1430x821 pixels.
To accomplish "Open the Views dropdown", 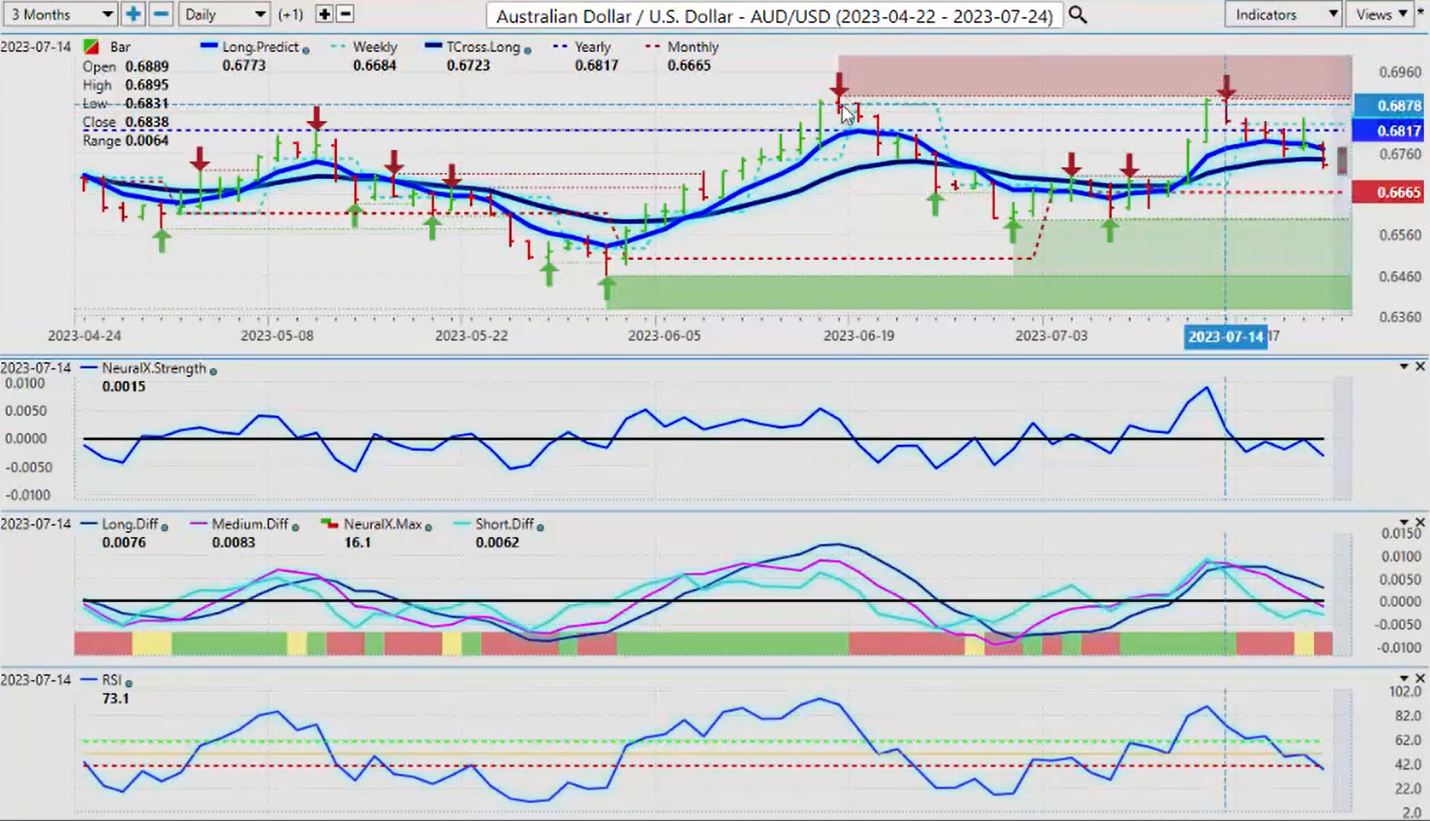I will pos(1379,14).
